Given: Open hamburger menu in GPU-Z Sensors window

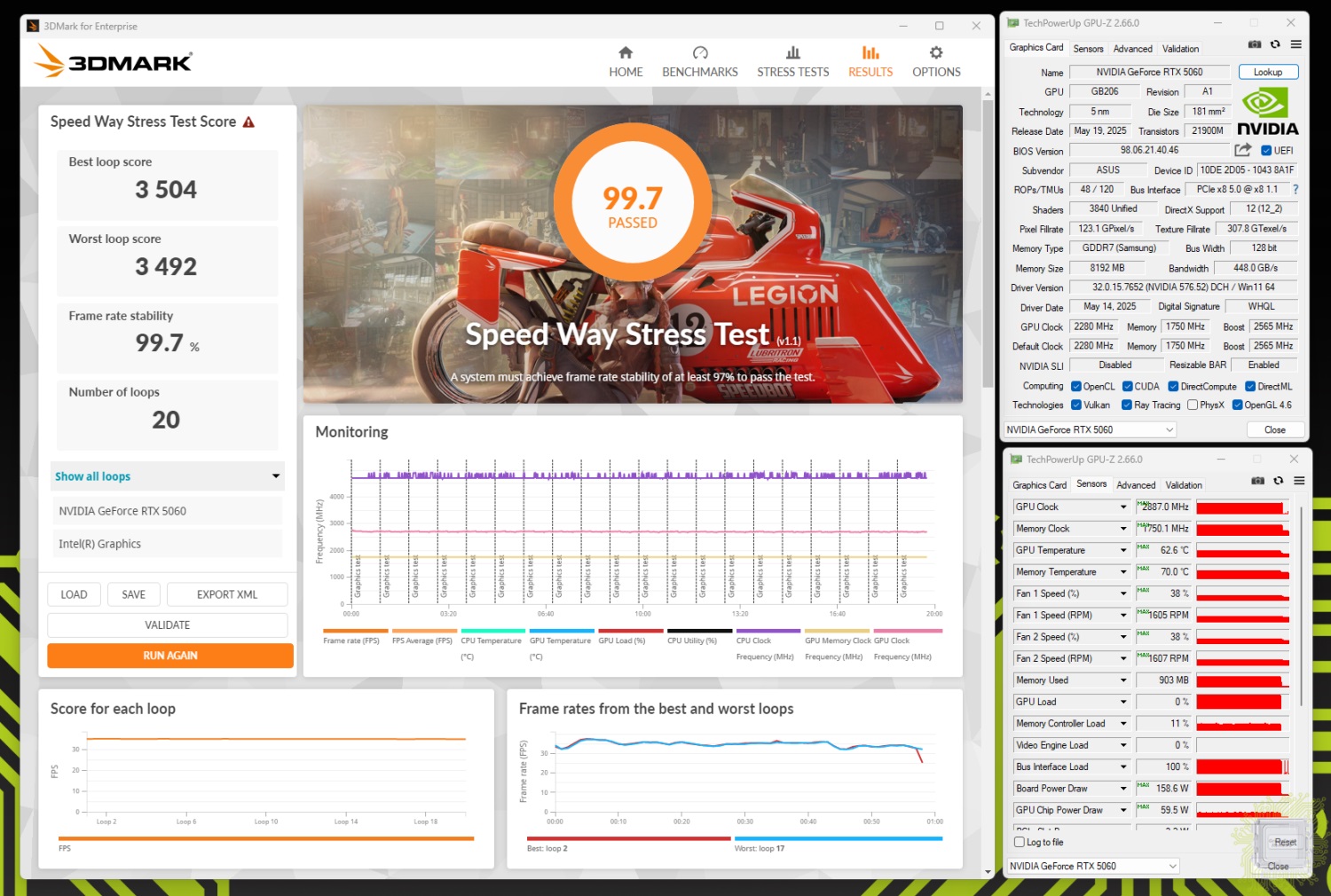Looking at the screenshot, I should (1299, 481).
